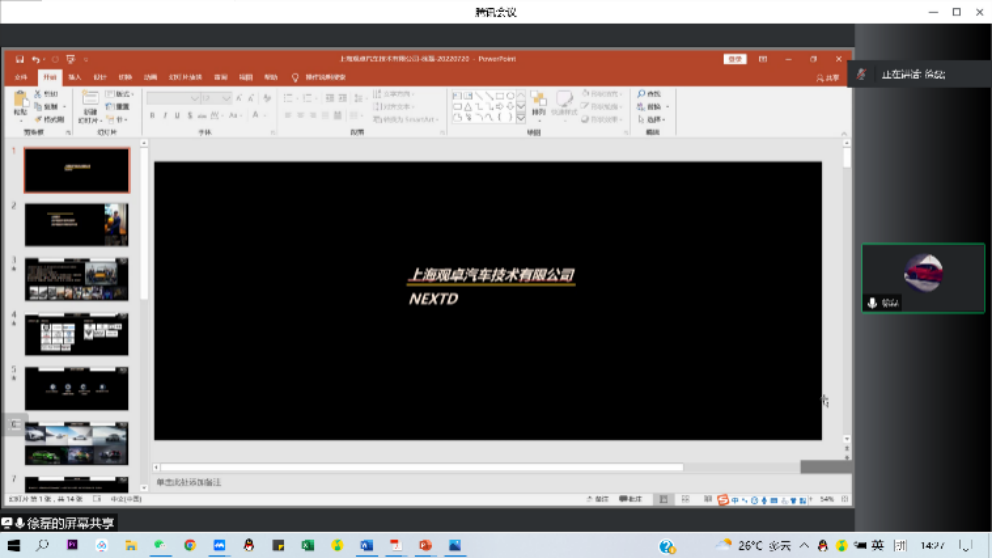
Task: Open the Animations tab
Action: point(151,78)
